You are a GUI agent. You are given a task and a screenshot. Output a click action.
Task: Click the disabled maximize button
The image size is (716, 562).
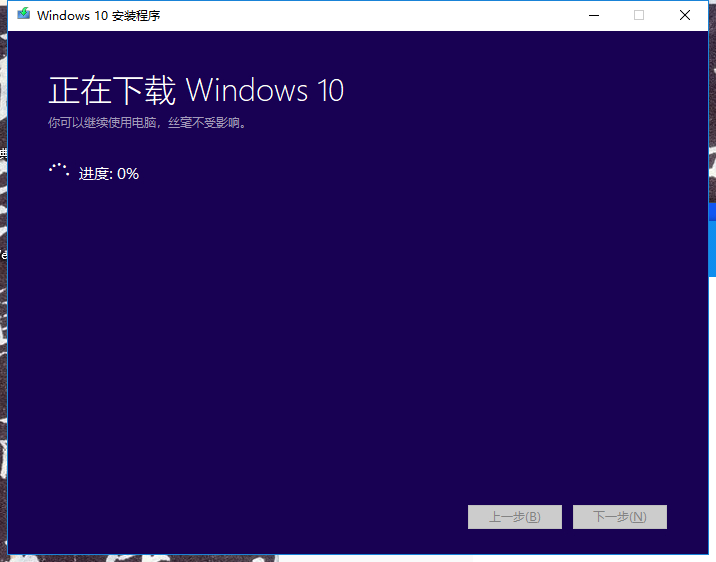[639, 16]
